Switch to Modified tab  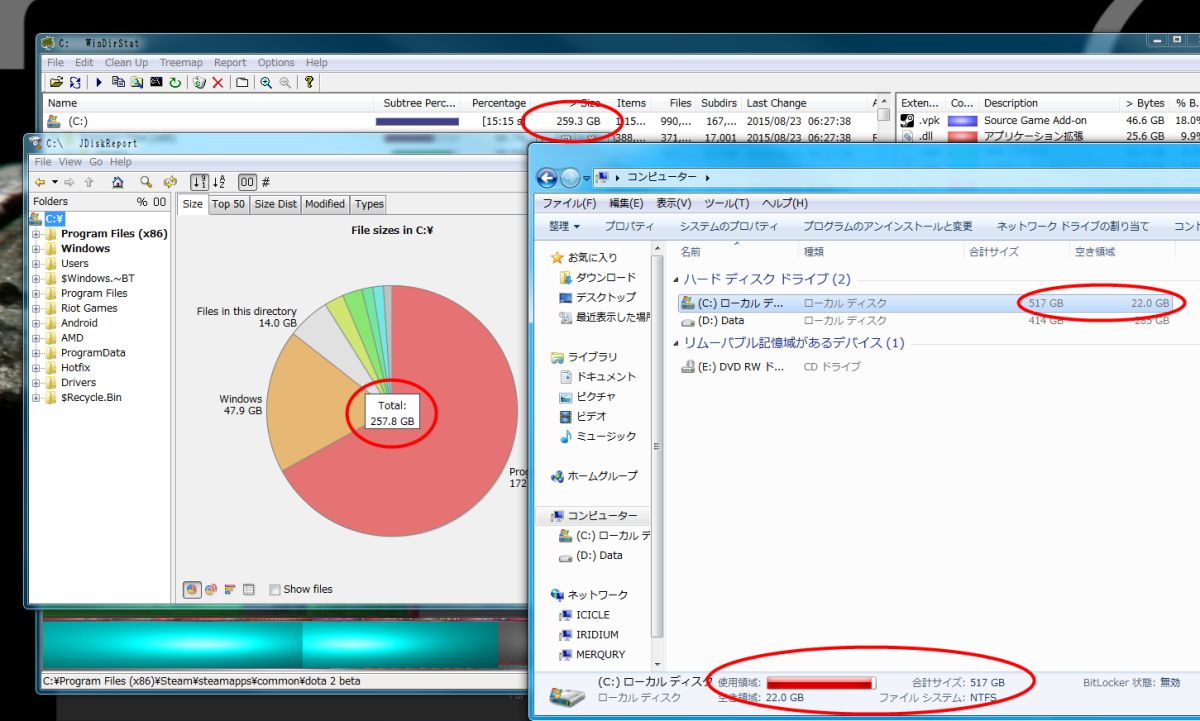(325, 204)
